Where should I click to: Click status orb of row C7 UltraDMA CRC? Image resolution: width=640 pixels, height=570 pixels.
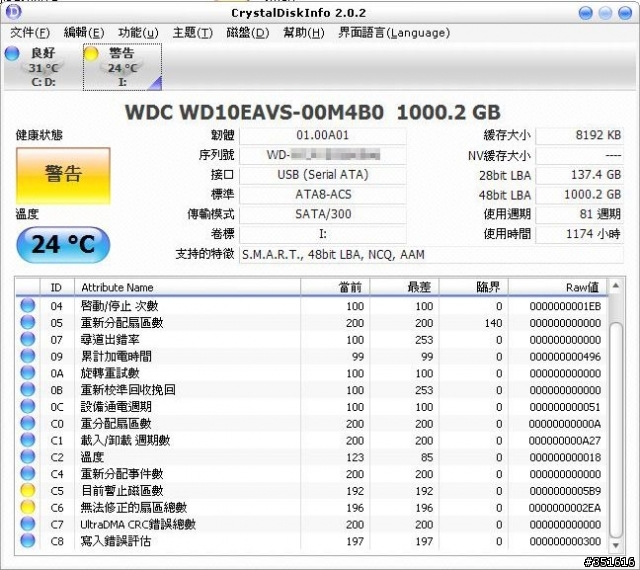(28, 523)
